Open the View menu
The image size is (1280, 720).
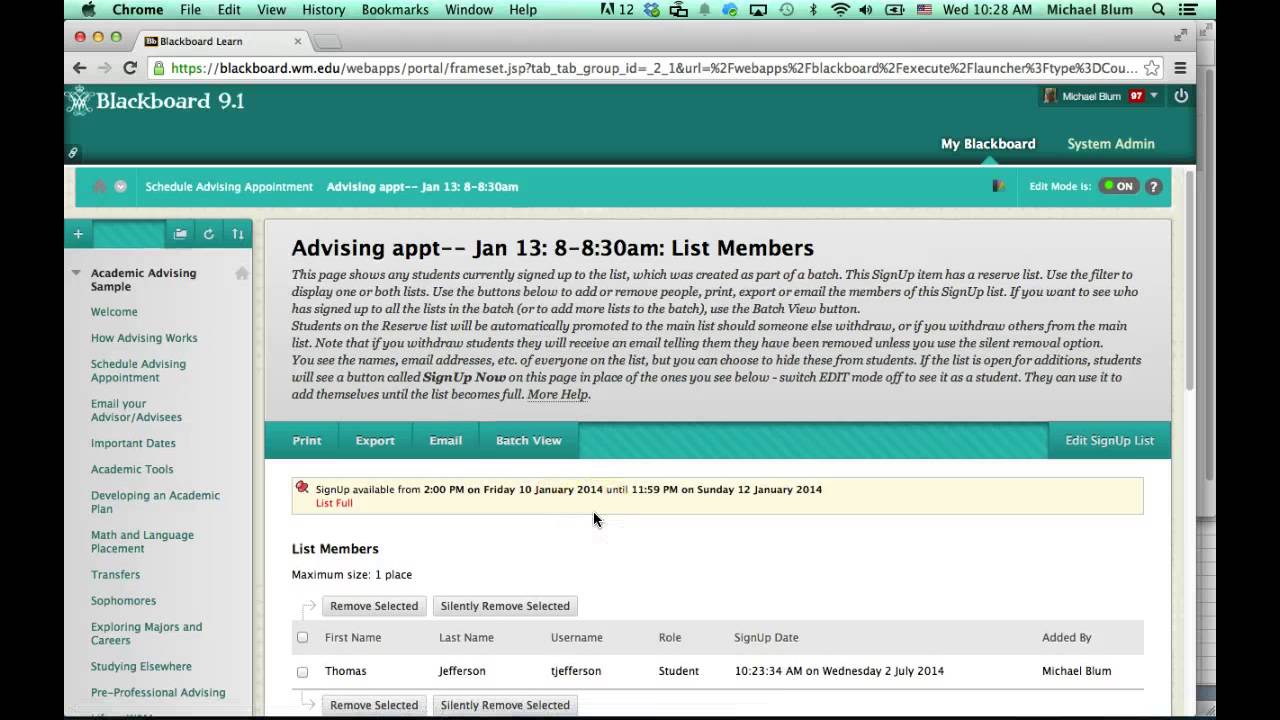[271, 10]
